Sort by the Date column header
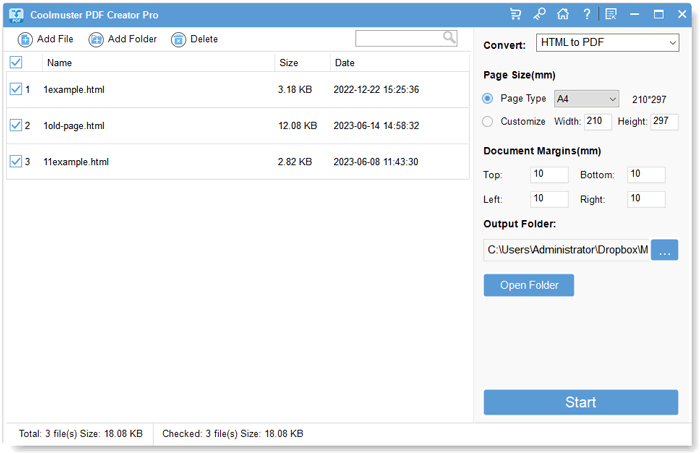The height and width of the screenshot is (454, 700). (345, 63)
